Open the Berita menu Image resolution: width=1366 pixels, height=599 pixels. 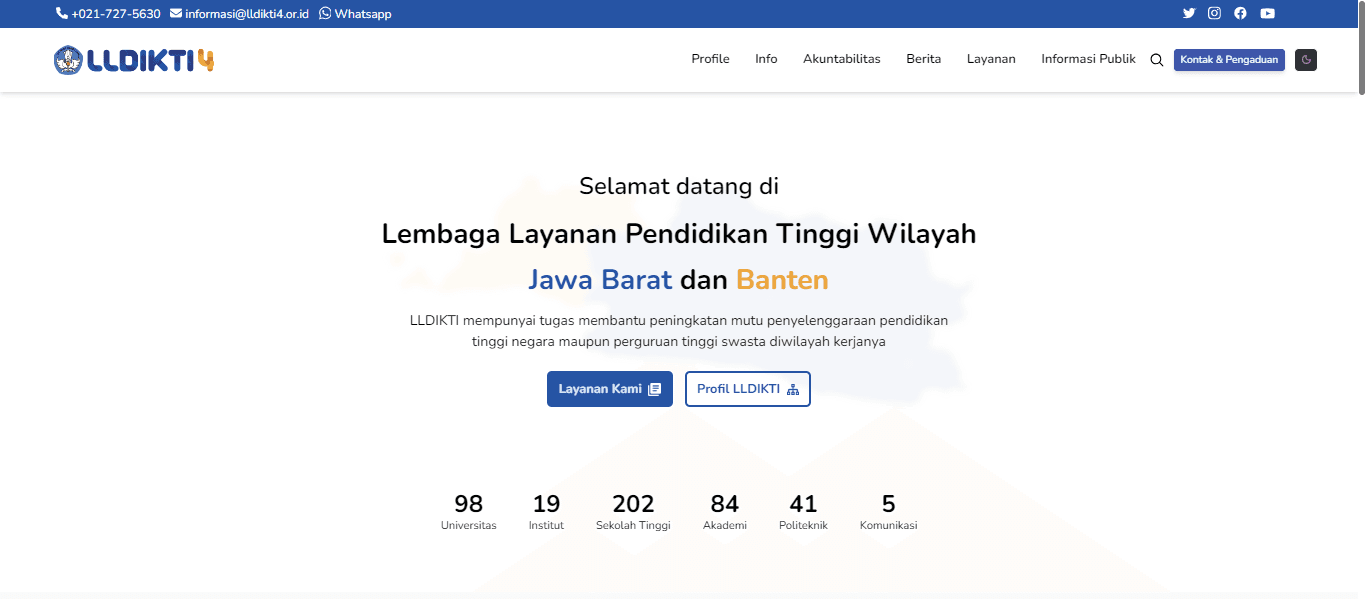click(924, 59)
